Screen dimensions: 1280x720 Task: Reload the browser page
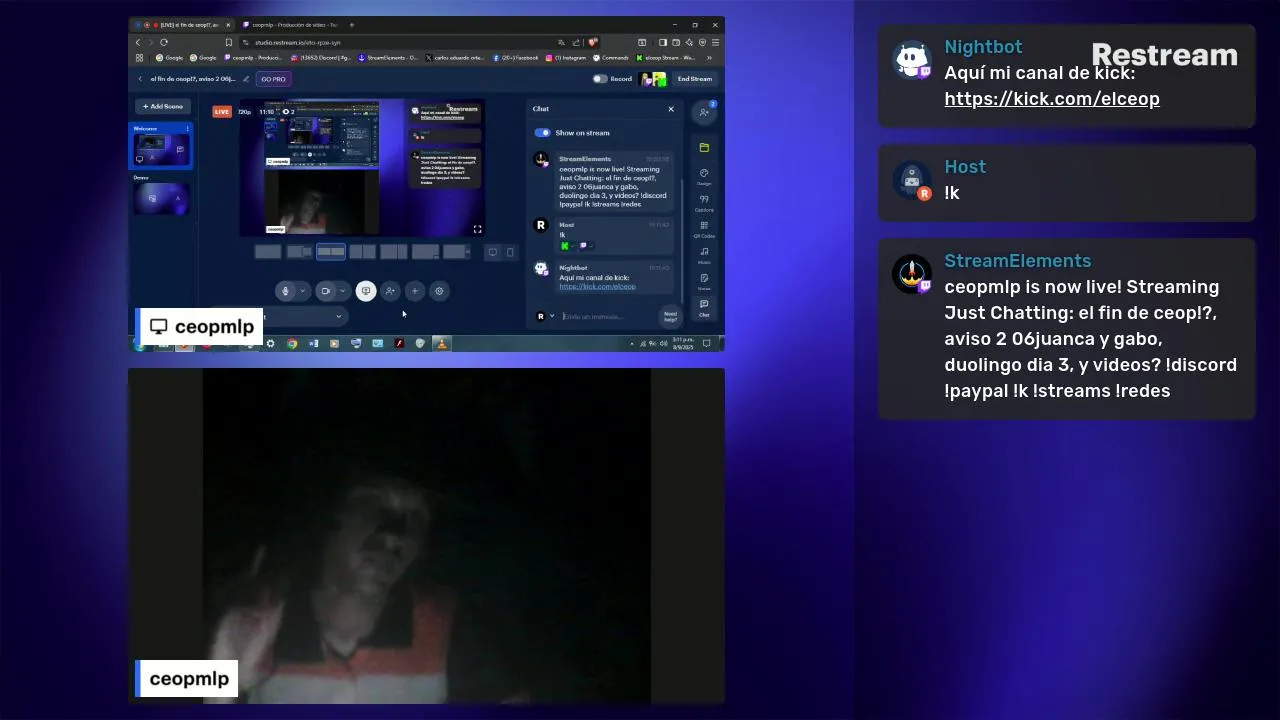(164, 43)
